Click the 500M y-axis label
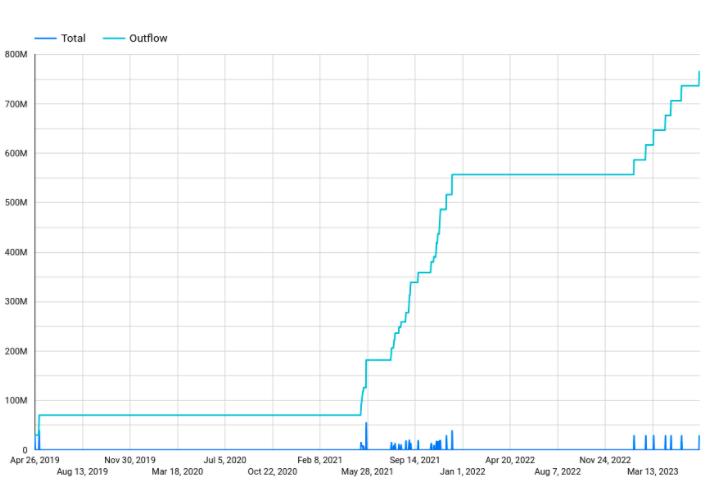727x492 pixels. (16, 203)
